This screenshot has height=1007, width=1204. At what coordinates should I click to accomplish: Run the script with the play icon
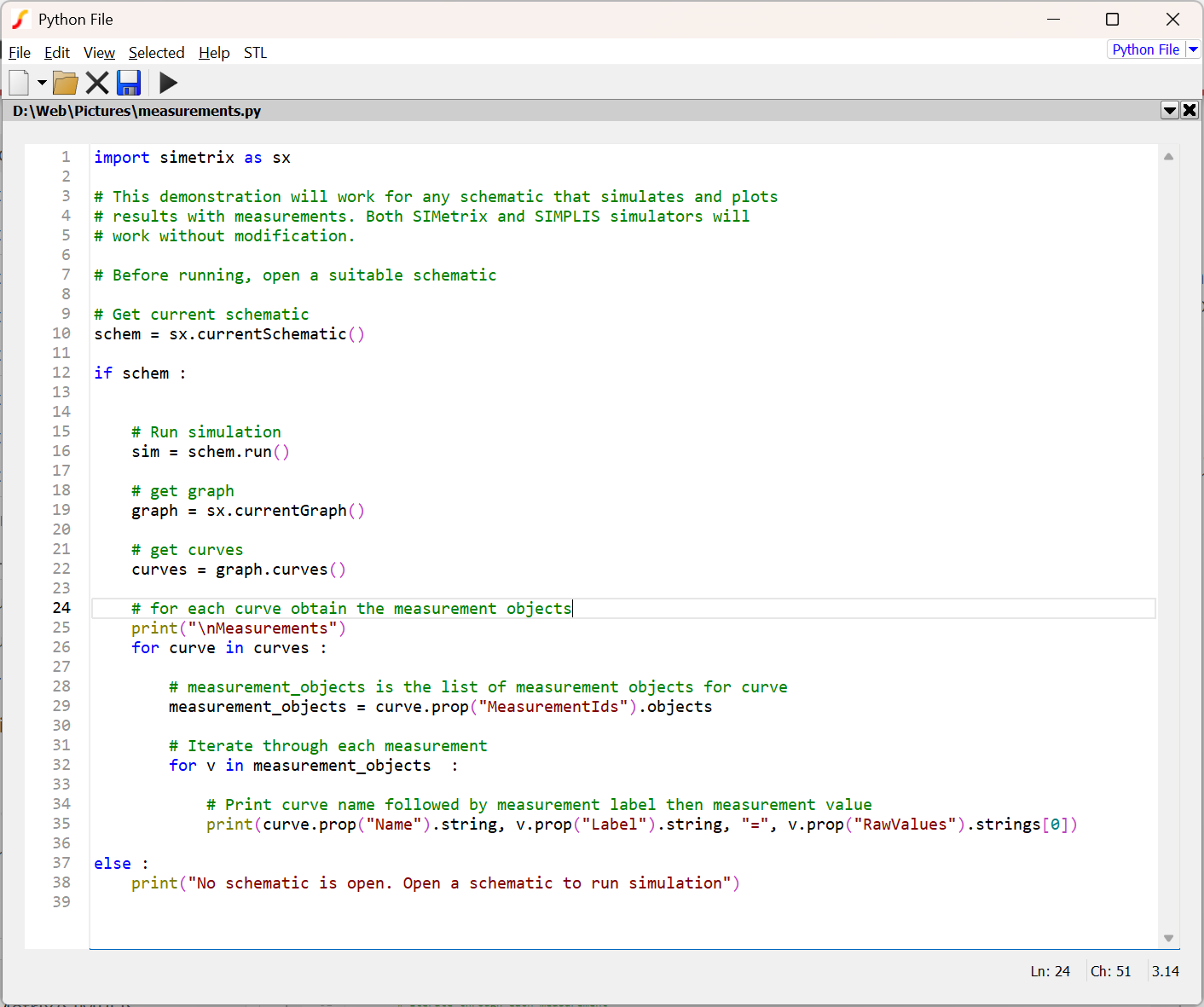(168, 83)
